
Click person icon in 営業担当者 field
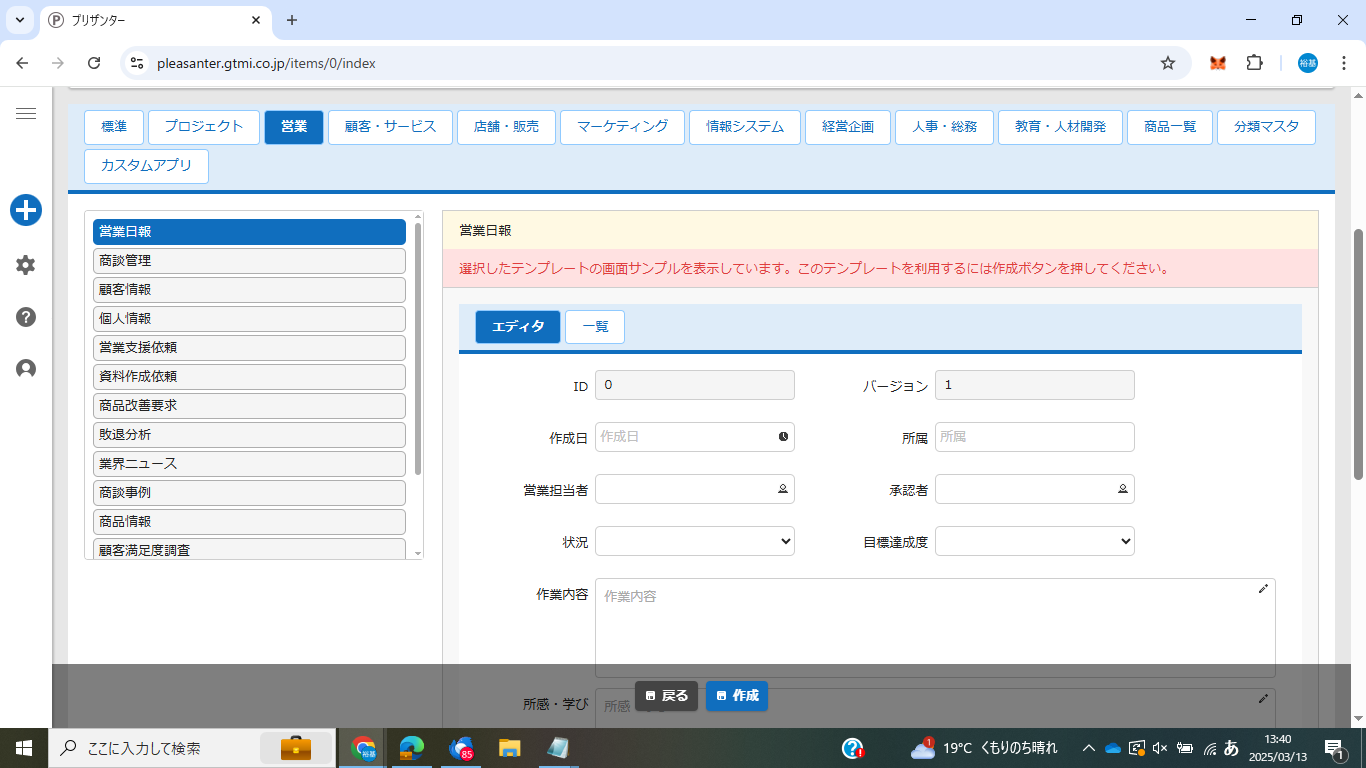tap(783, 489)
